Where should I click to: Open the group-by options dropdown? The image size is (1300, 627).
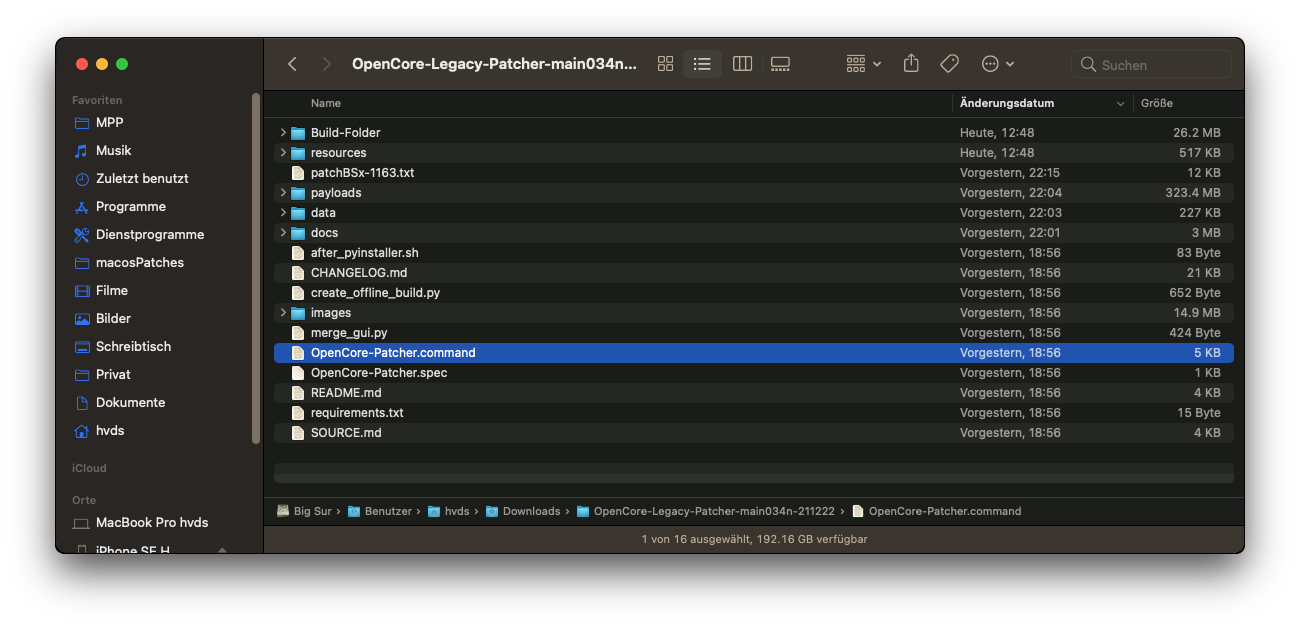863,64
